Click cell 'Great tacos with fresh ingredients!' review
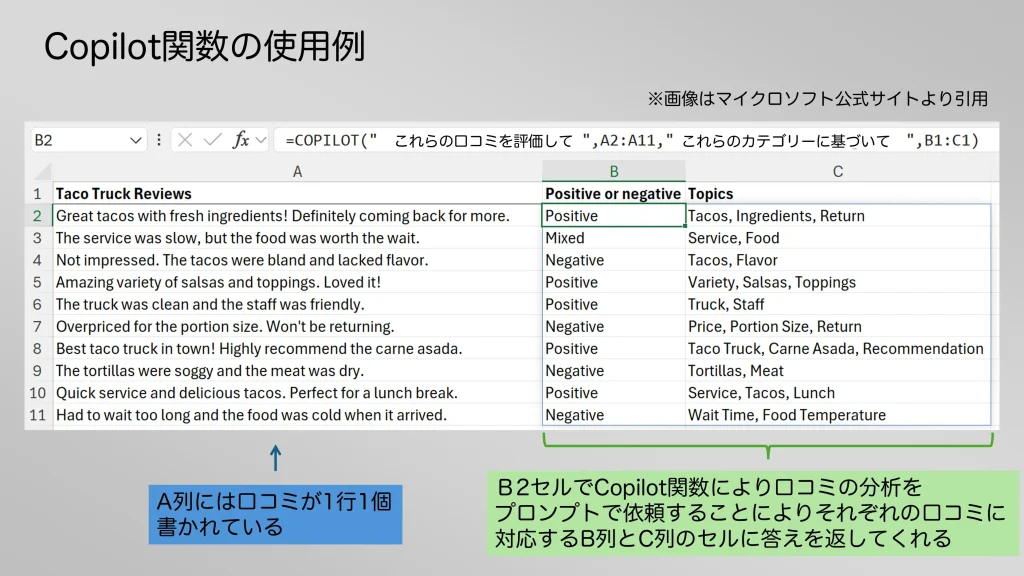Screen dimensions: 1024x576 coord(297,216)
